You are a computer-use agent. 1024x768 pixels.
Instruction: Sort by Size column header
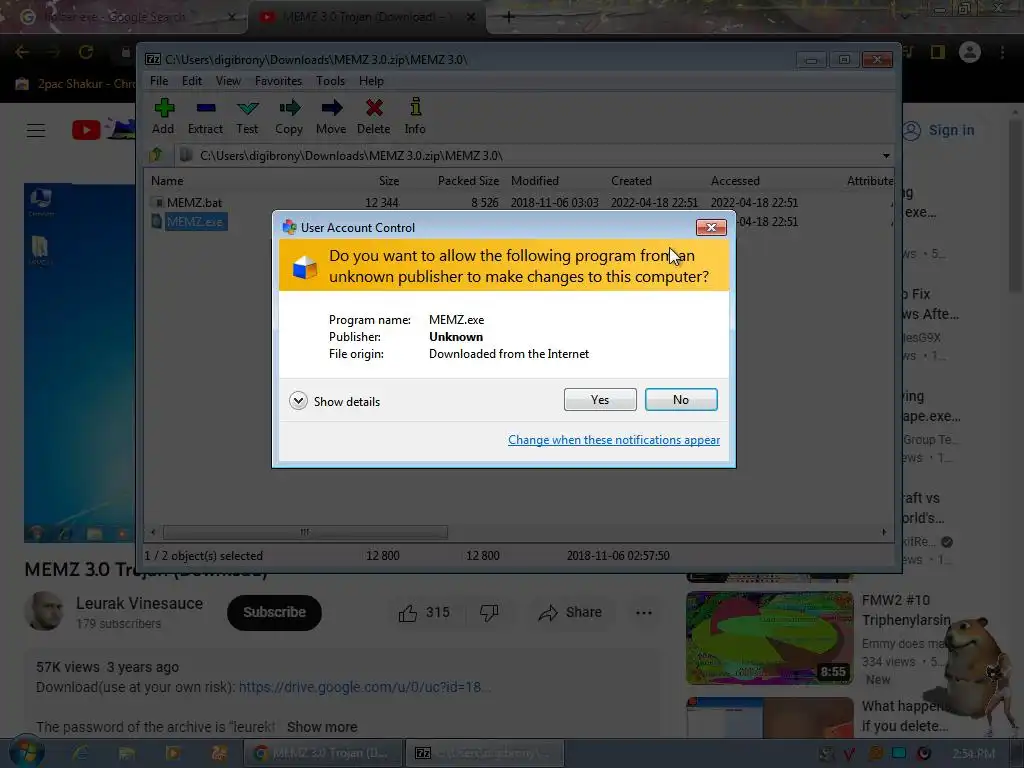coord(389,181)
